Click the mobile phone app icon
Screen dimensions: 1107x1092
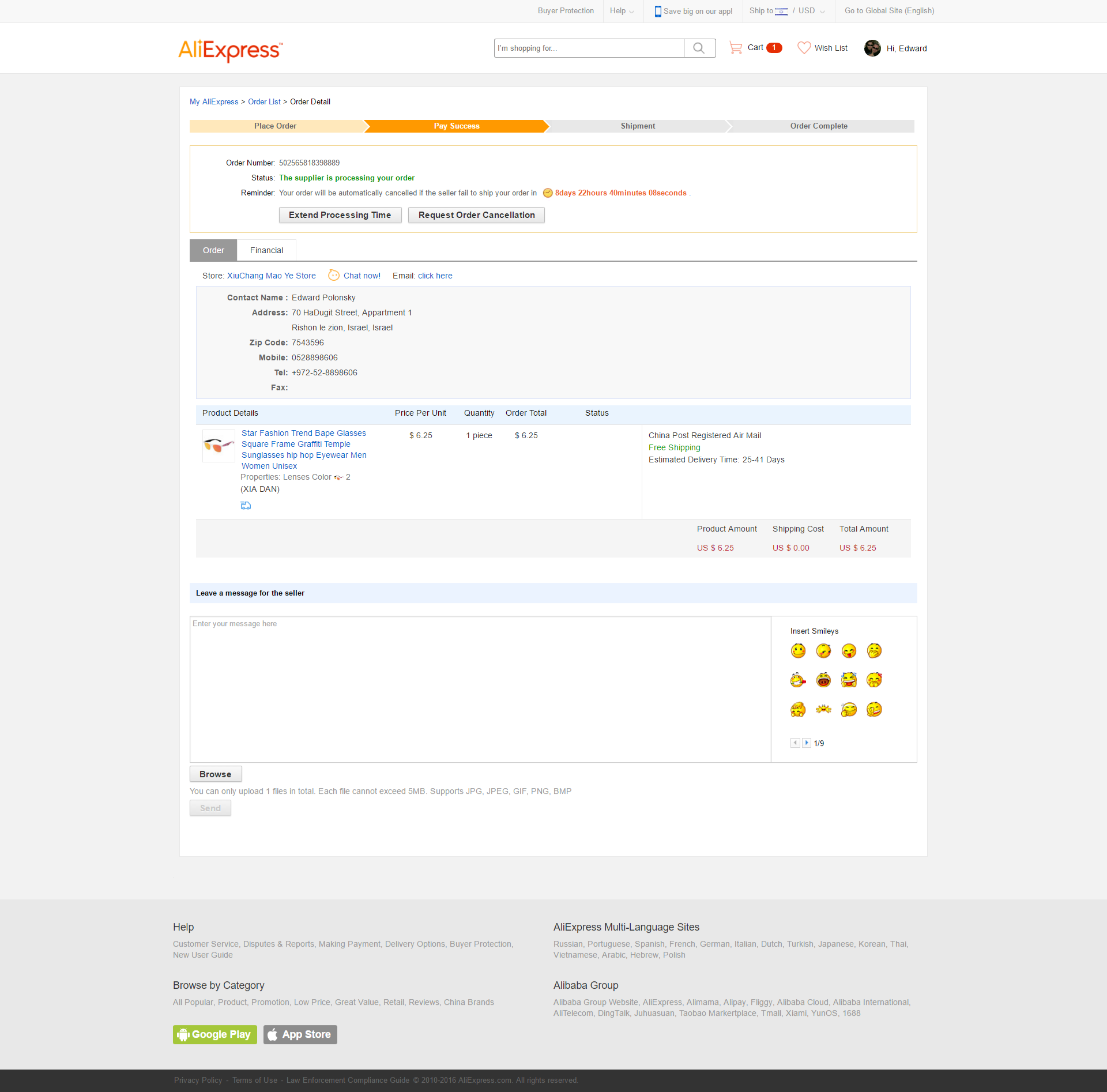[658, 11]
